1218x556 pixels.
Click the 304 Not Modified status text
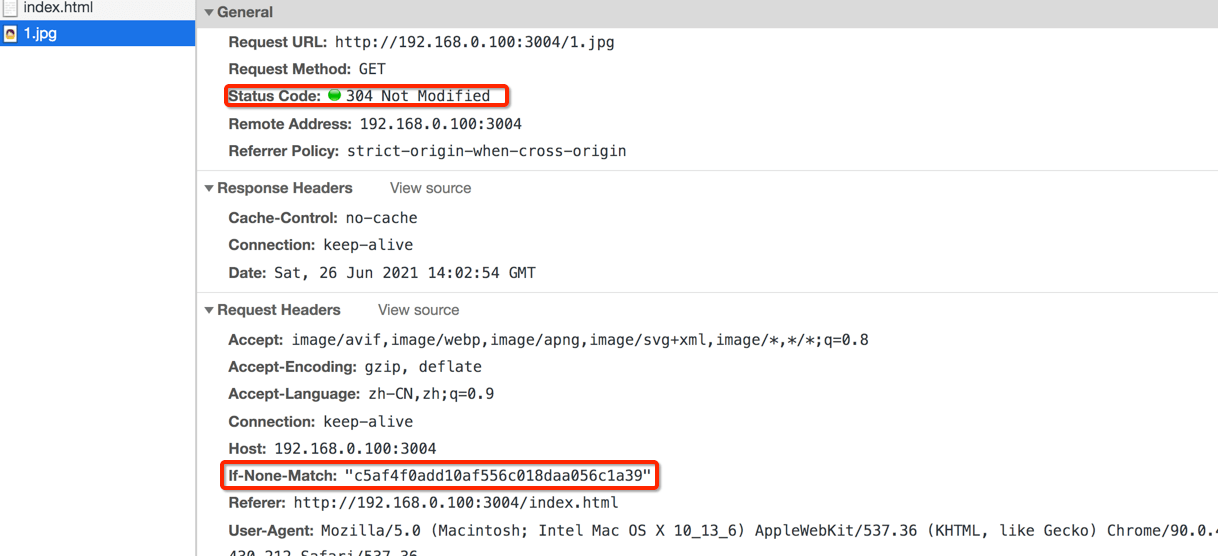(x=418, y=96)
